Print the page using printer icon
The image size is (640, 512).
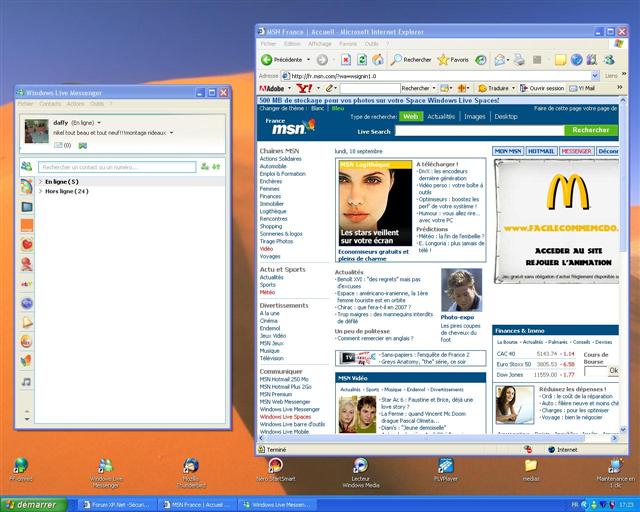[519, 60]
